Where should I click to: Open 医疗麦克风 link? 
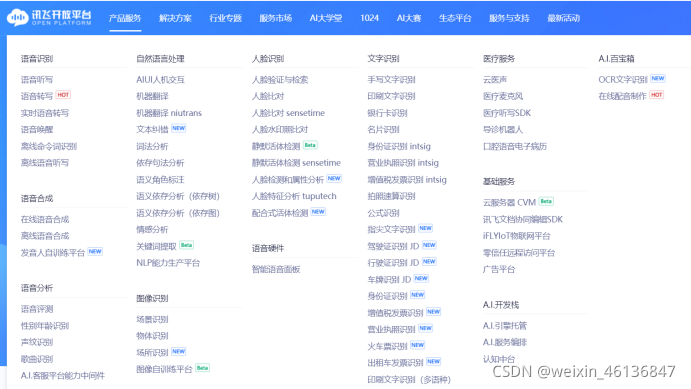click(503, 96)
